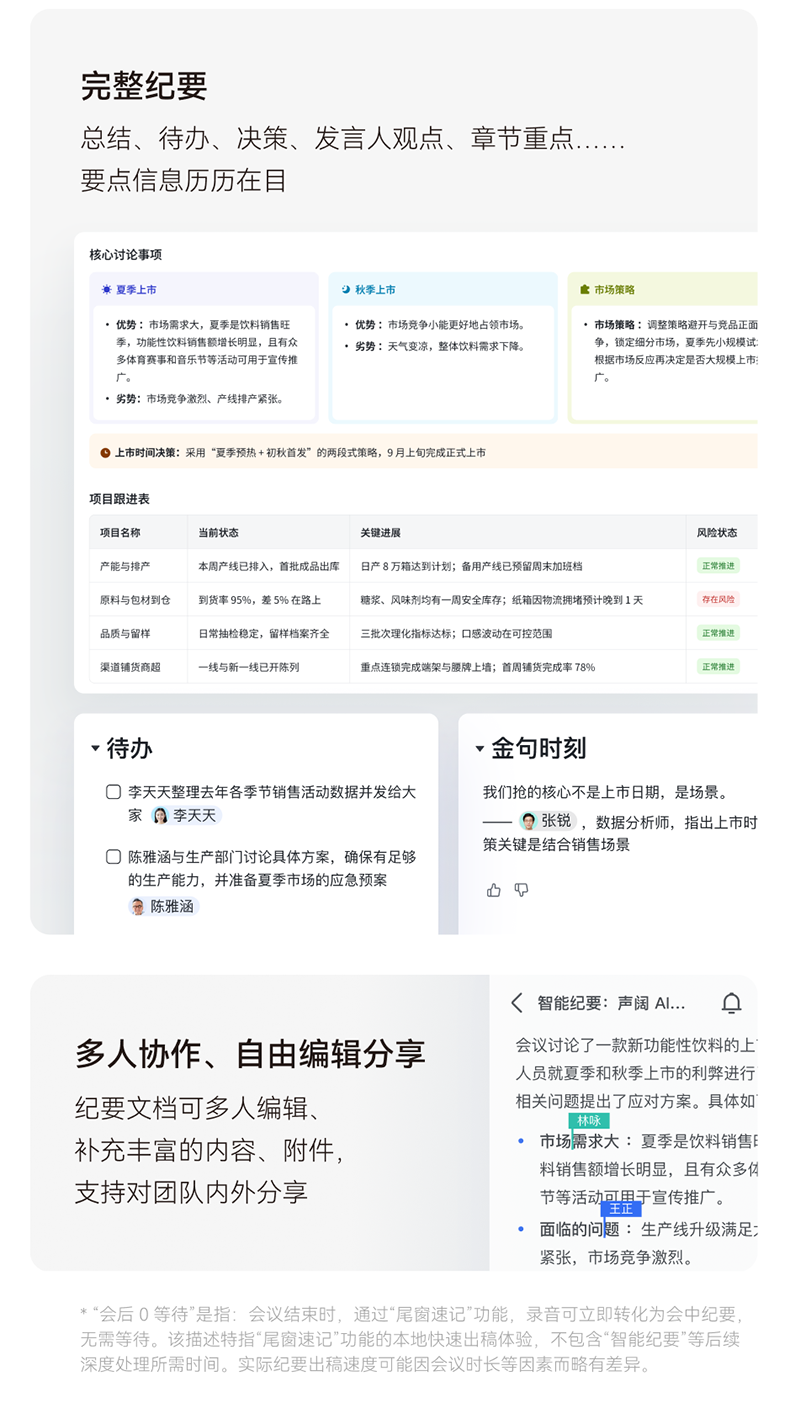The image size is (790, 1418).
Task: Click the notification bell icon
Action: [732, 1003]
